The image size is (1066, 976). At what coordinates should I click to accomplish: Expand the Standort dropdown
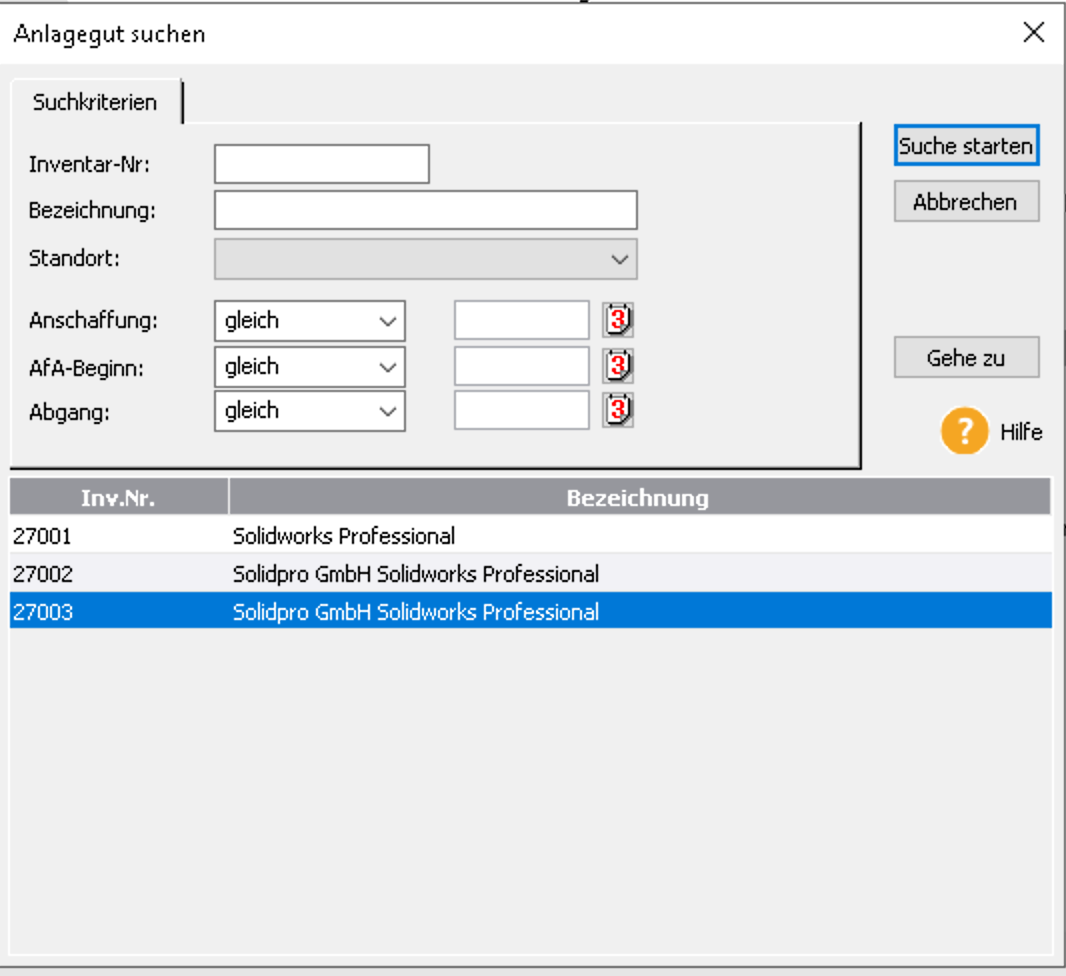[x=426, y=259]
